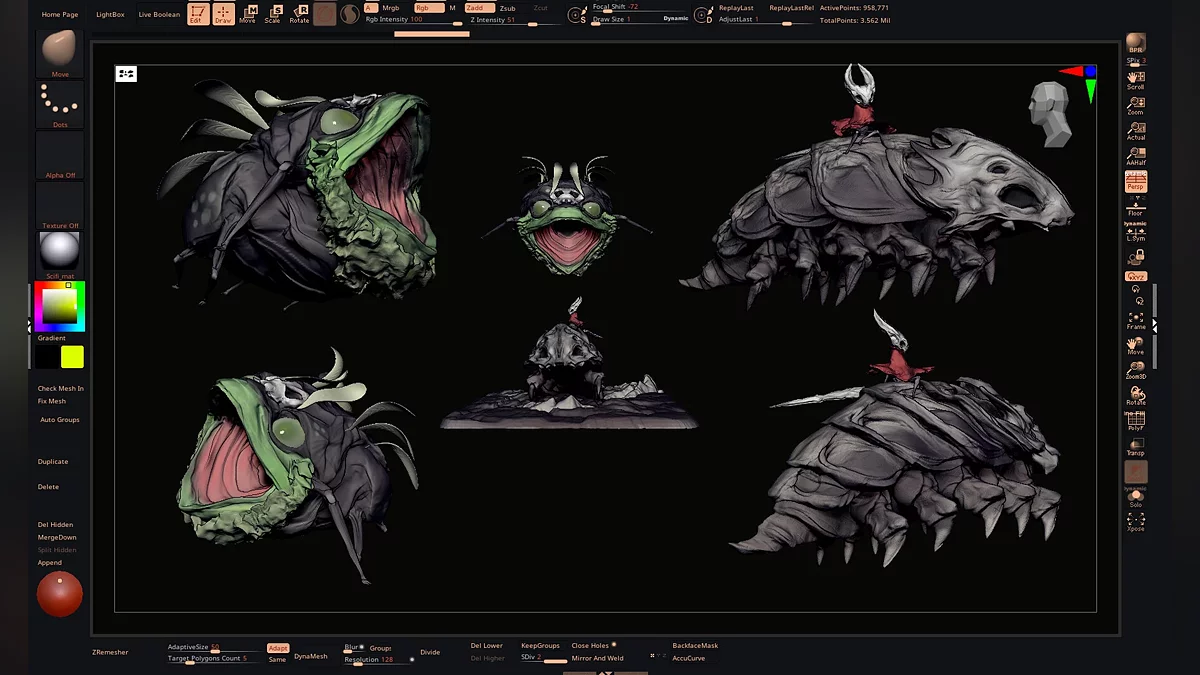The height and width of the screenshot is (675, 1200).
Task: Click Fix Mesh button
Action: tap(52, 401)
